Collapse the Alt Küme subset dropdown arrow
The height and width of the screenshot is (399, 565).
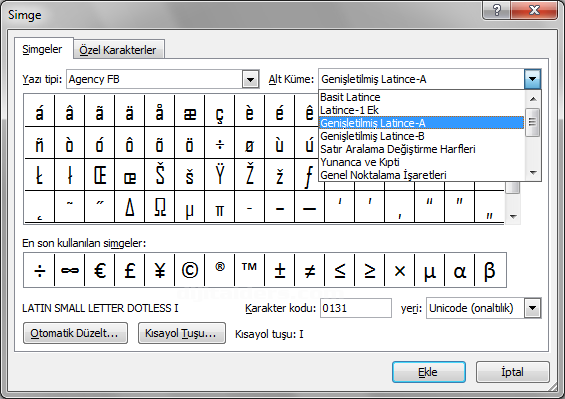(533, 79)
